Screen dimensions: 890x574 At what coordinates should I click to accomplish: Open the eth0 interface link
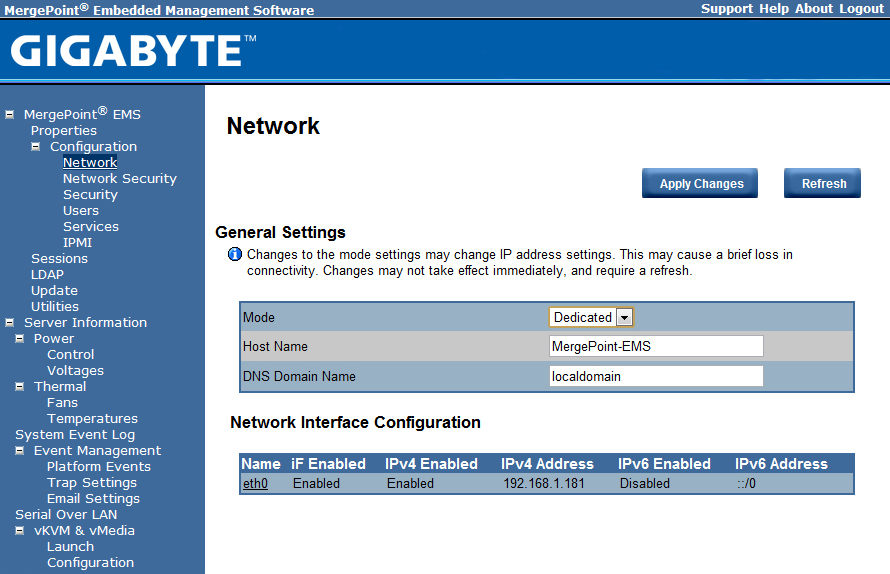(x=255, y=483)
